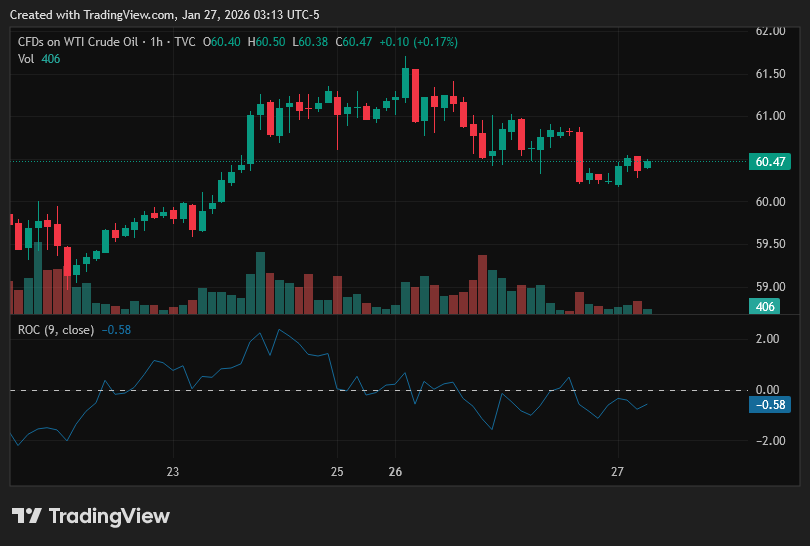Click the 61.50 price scale label
810x546 pixels.
(770, 74)
